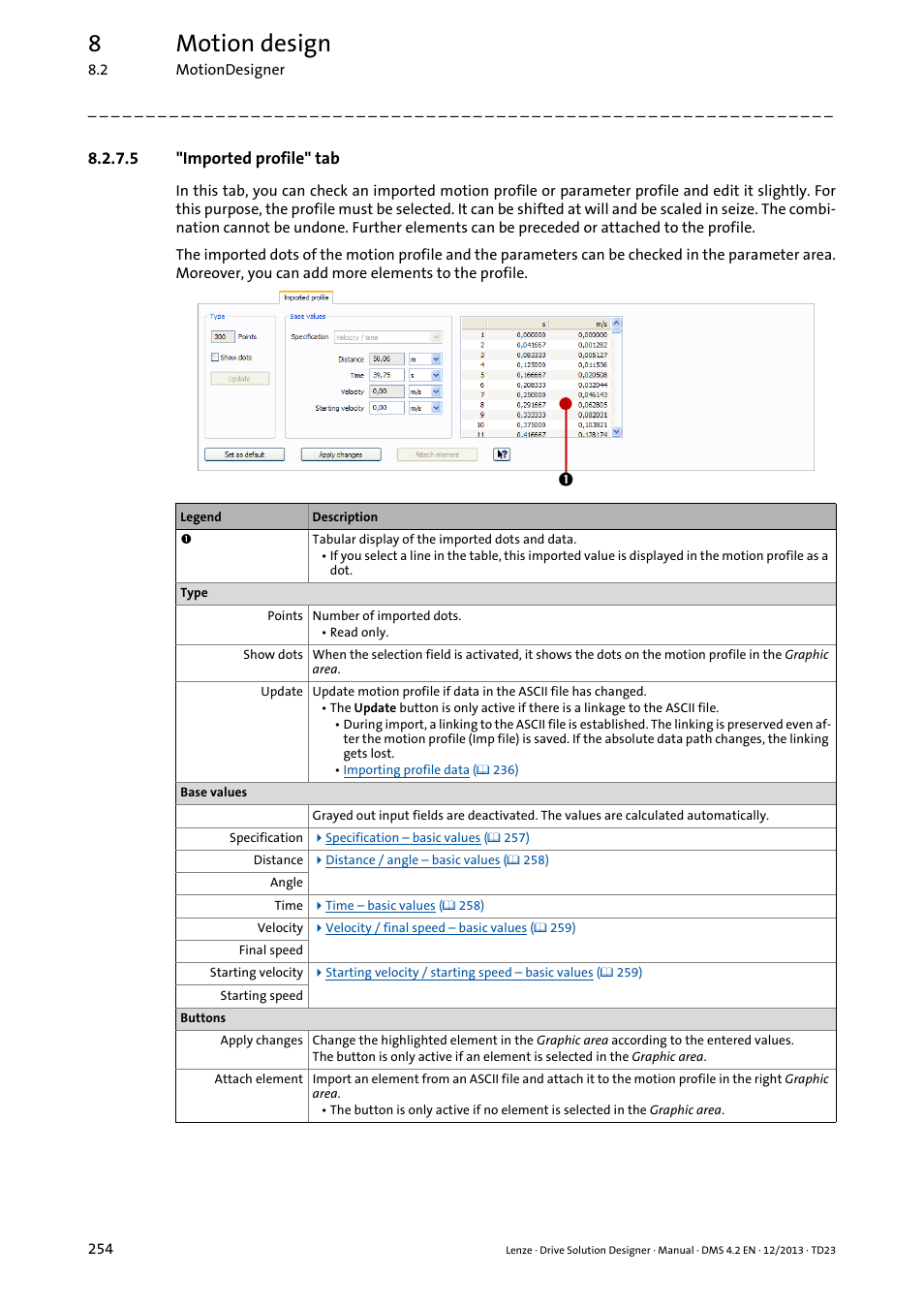Image resolution: width=924 pixels, height=1308 pixels.
Task: Open Velocity / final speed – basic values link
Action: pyautogui.click(x=426, y=928)
